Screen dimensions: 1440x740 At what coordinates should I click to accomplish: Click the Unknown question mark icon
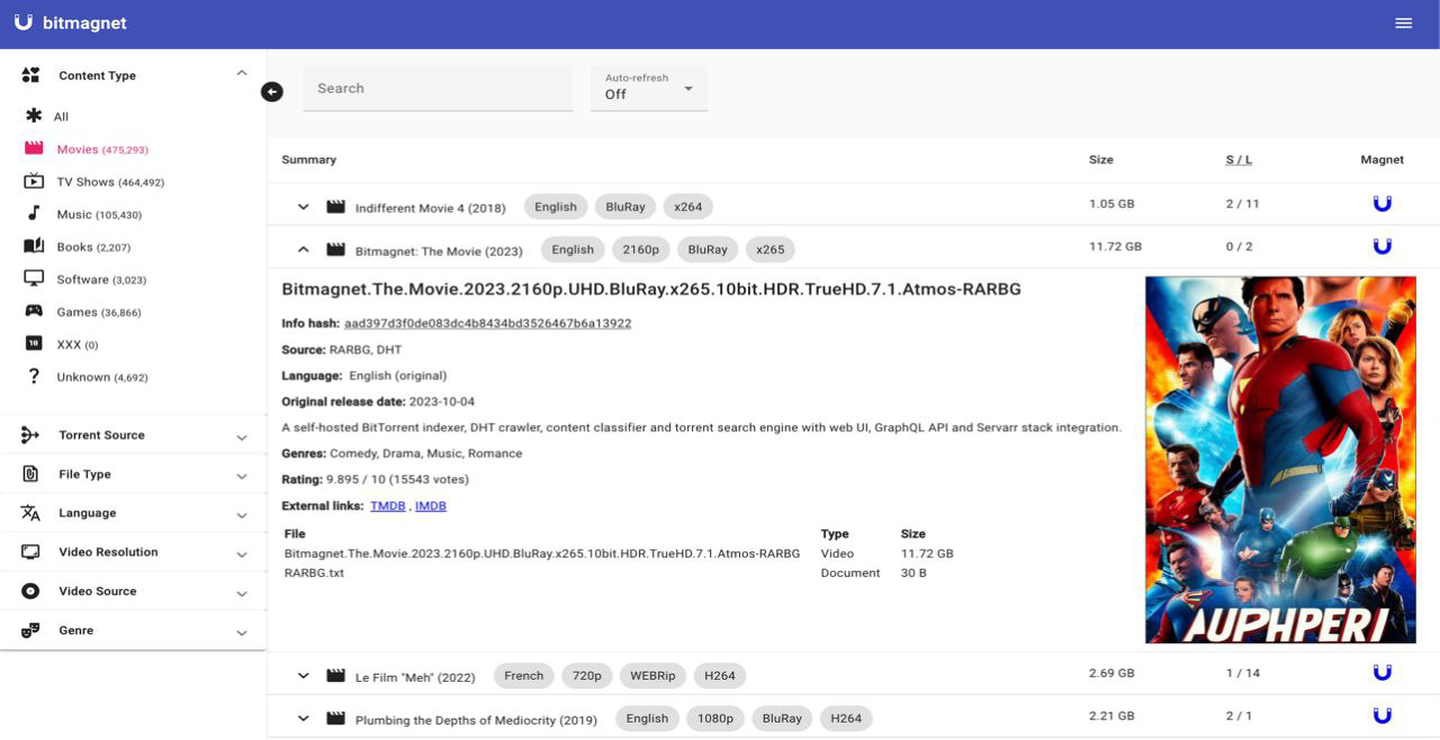[34, 376]
